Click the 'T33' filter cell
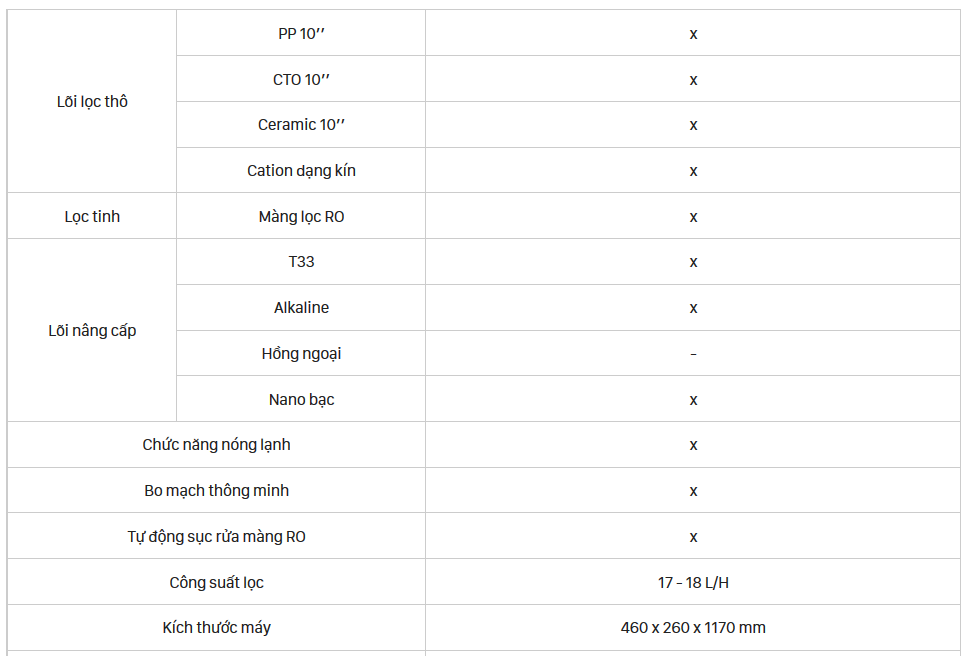 (x=301, y=261)
